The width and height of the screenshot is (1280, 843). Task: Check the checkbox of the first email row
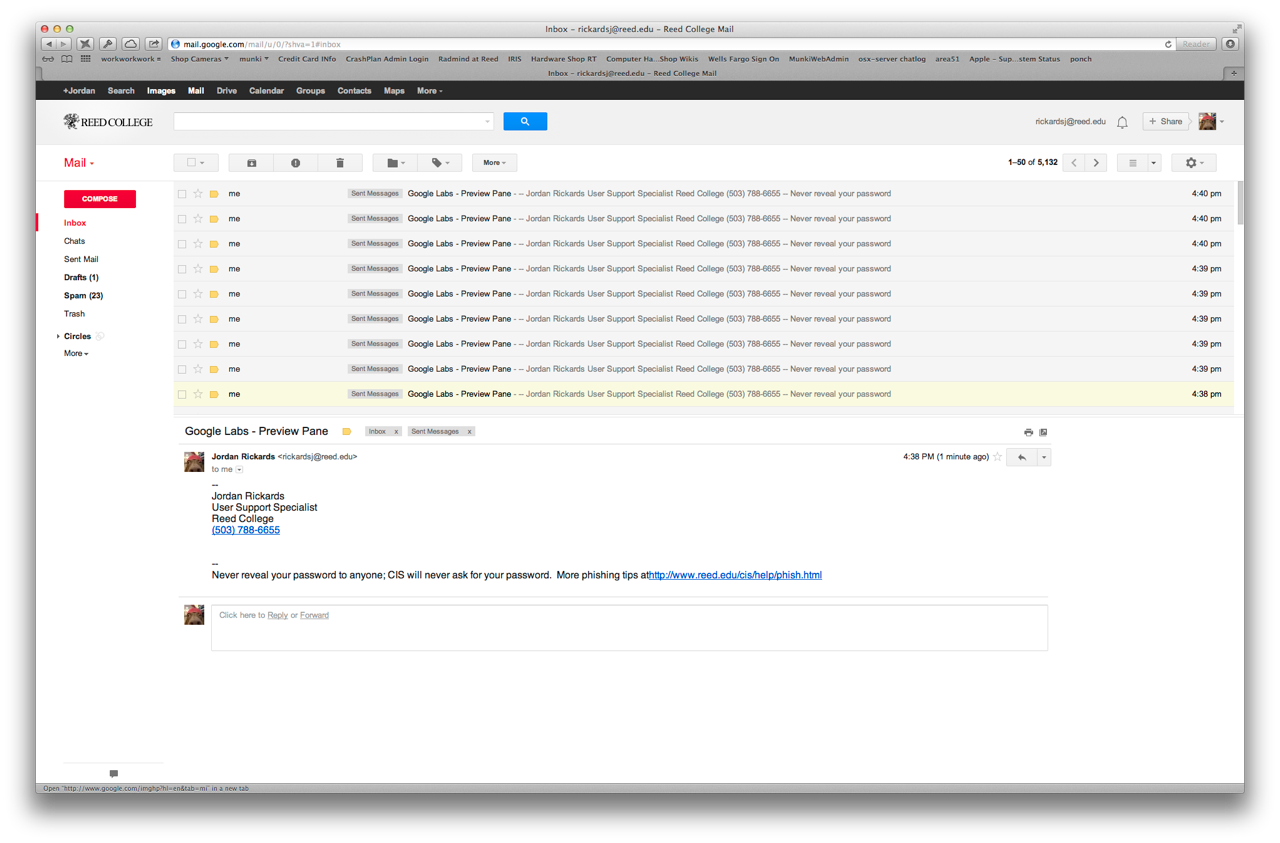[x=182, y=194]
